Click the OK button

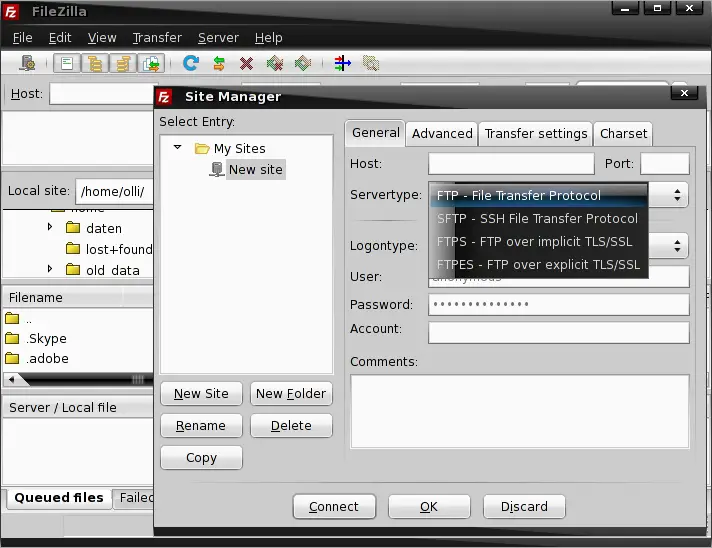(429, 507)
